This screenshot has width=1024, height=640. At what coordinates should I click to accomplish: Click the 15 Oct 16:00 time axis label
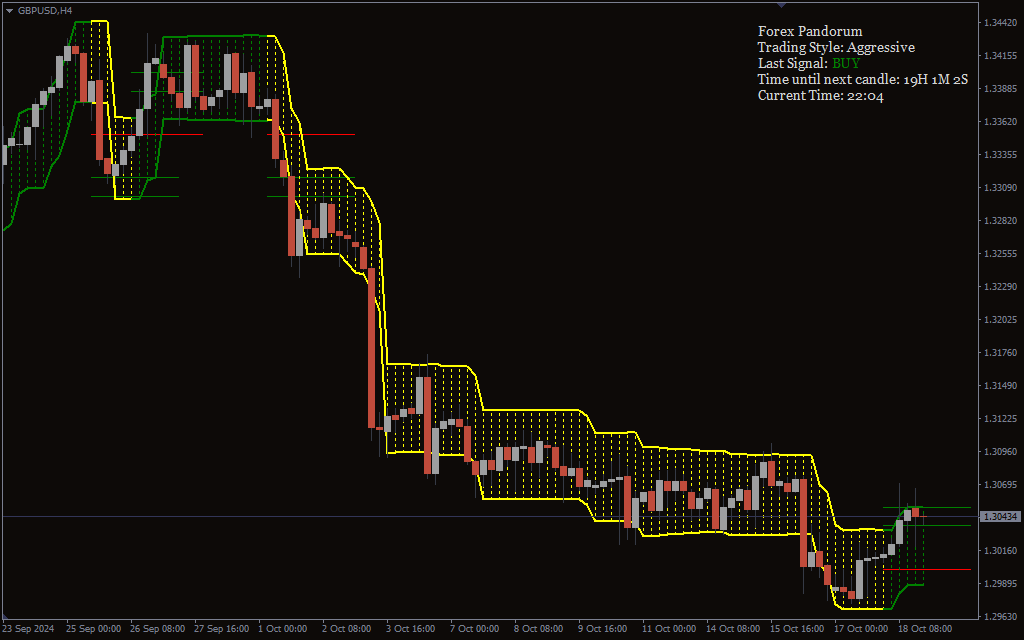tap(796, 629)
